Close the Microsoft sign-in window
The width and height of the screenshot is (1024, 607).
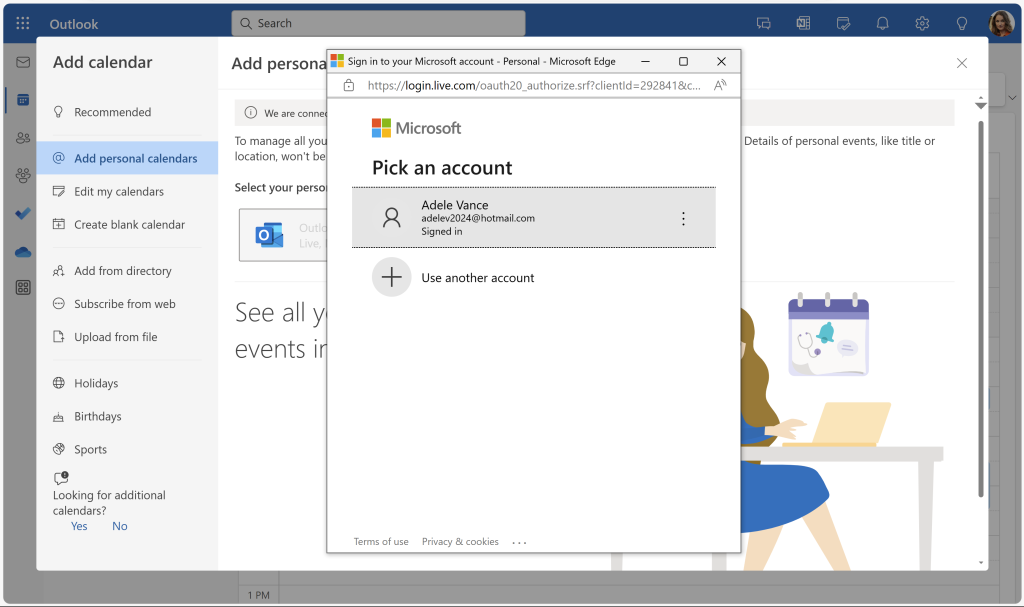721,61
